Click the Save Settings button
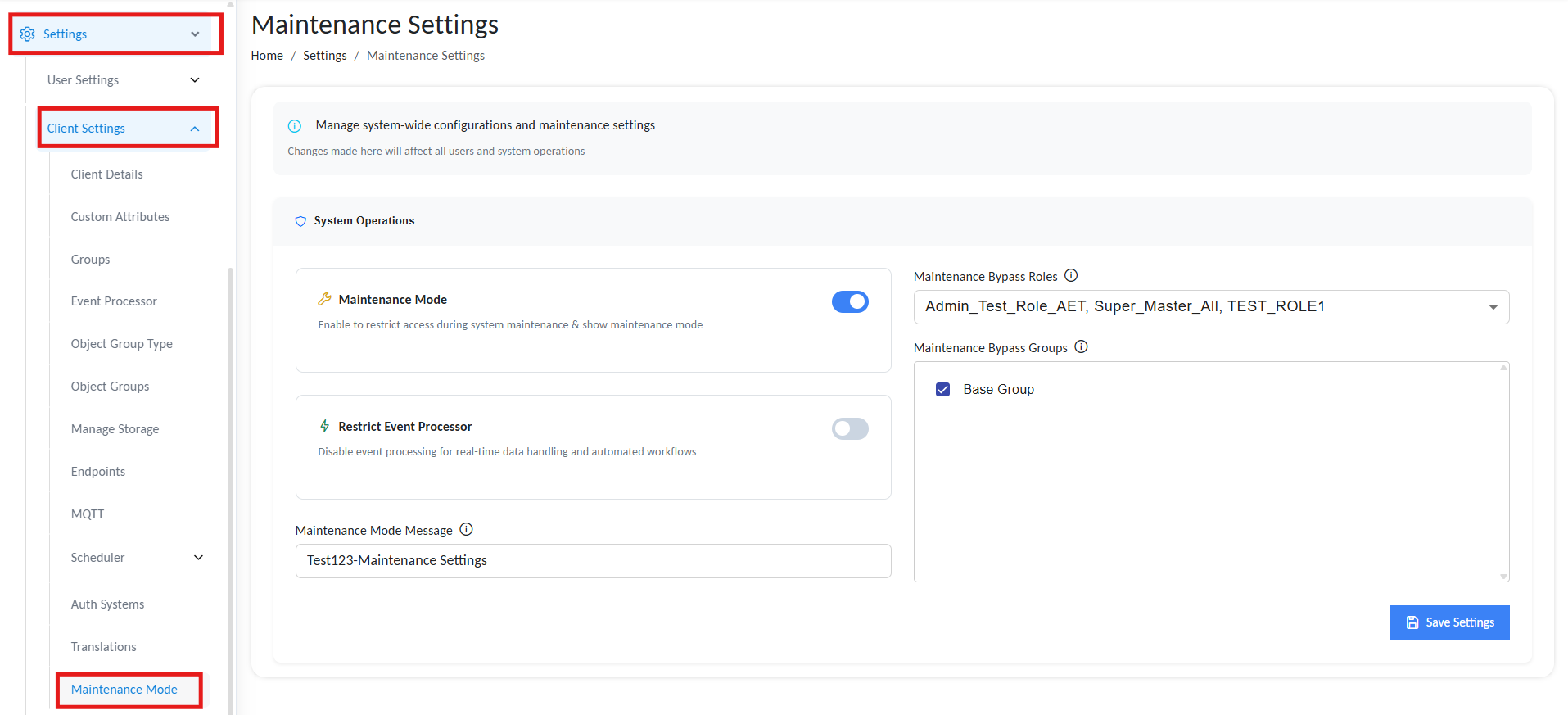Viewport: 1568px width, 715px height. pos(1449,622)
